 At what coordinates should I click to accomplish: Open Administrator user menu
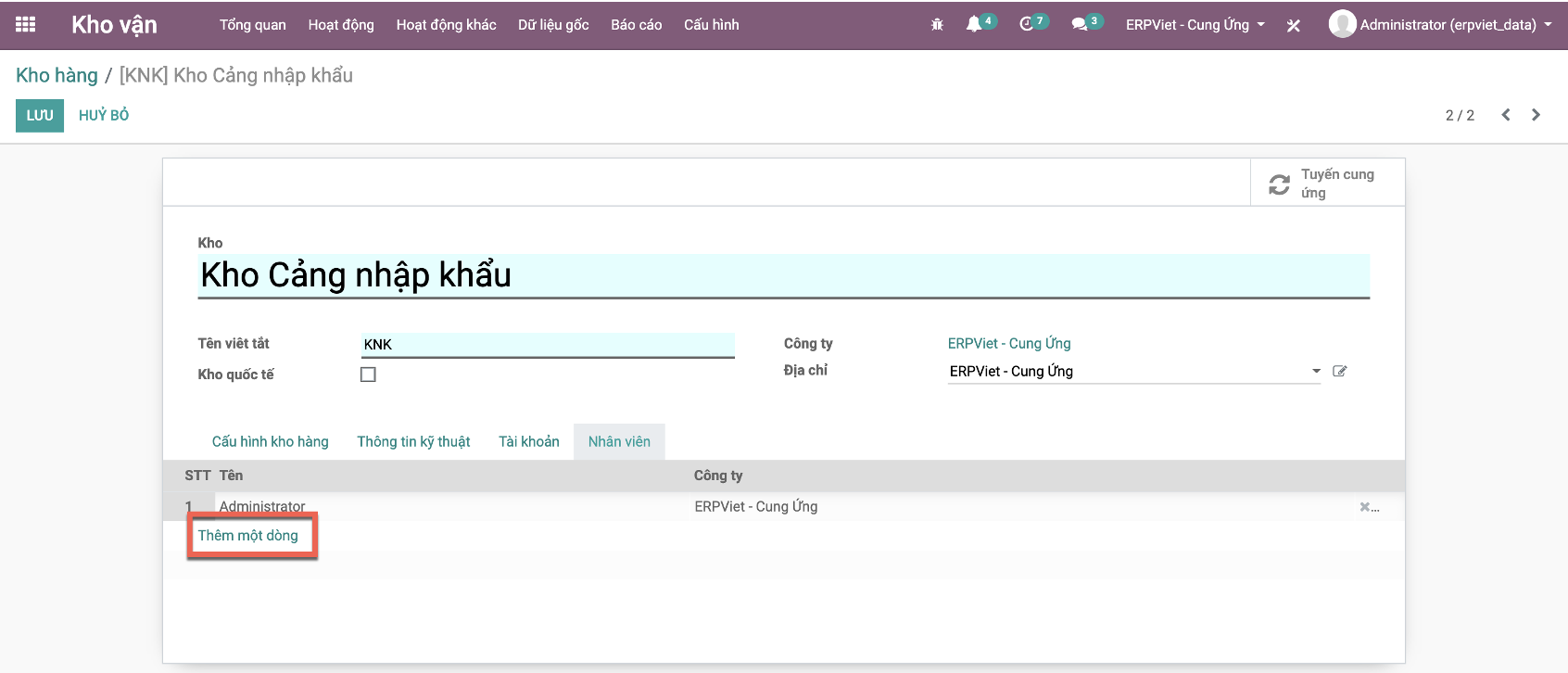[x=1441, y=25]
